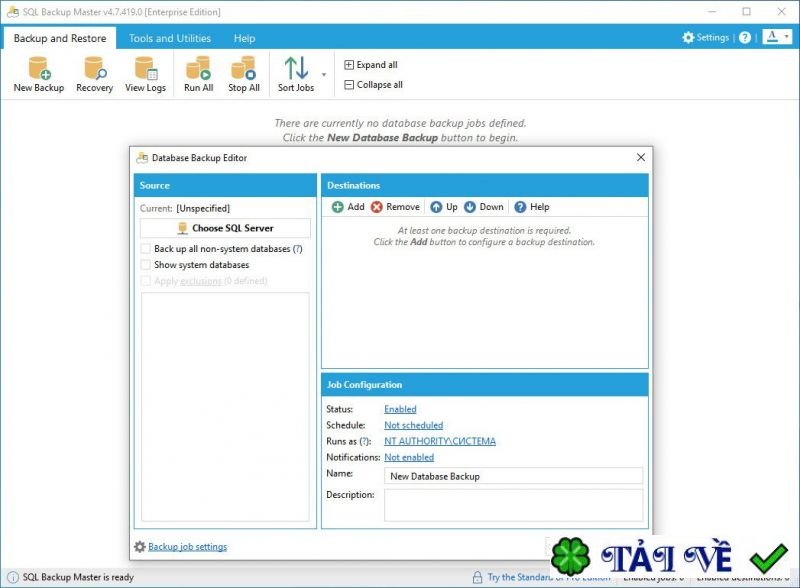Toggle the Apply exclusions checkbox
800x588 pixels.
coord(145,281)
